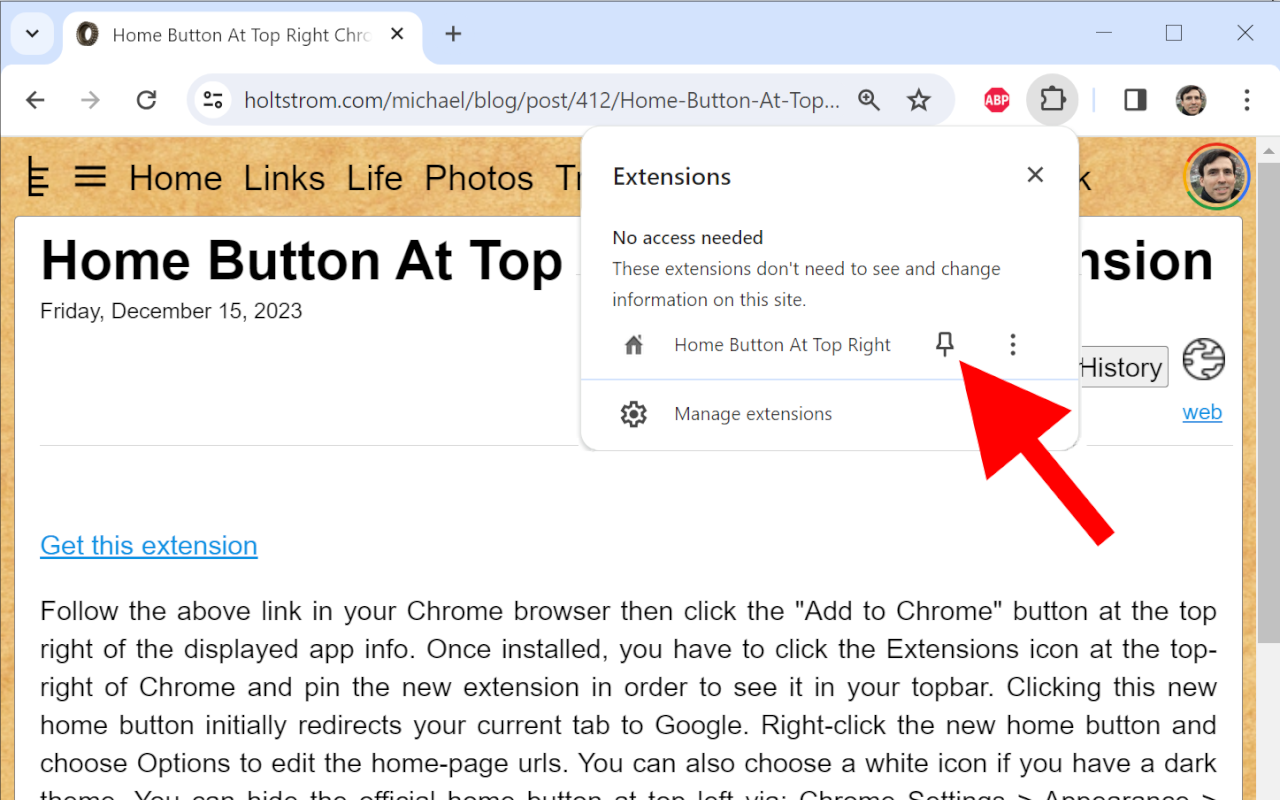Click the address bar URL text

coord(542,100)
